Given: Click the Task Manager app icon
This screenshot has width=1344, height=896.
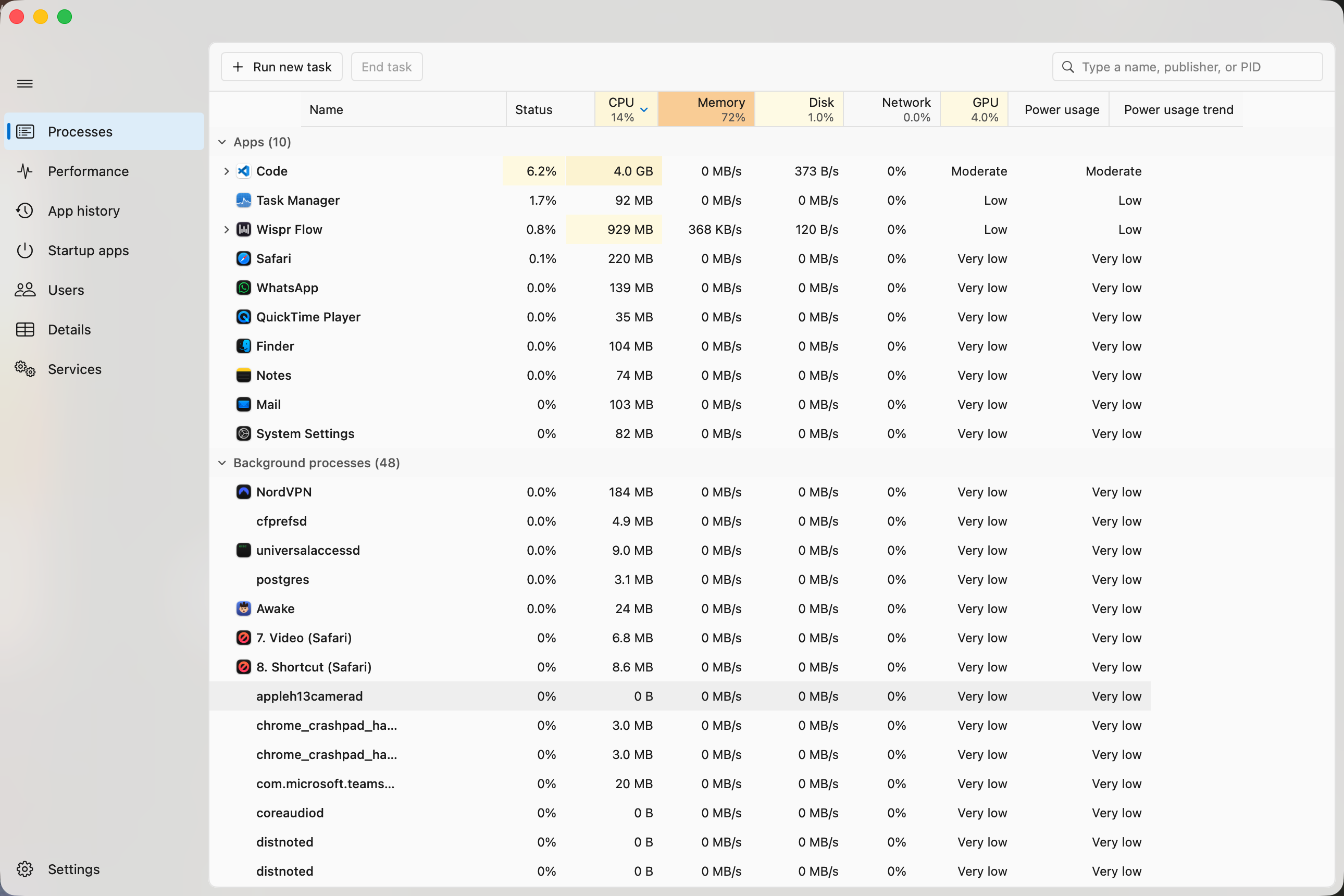Looking at the screenshot, I should coord(243,200).
